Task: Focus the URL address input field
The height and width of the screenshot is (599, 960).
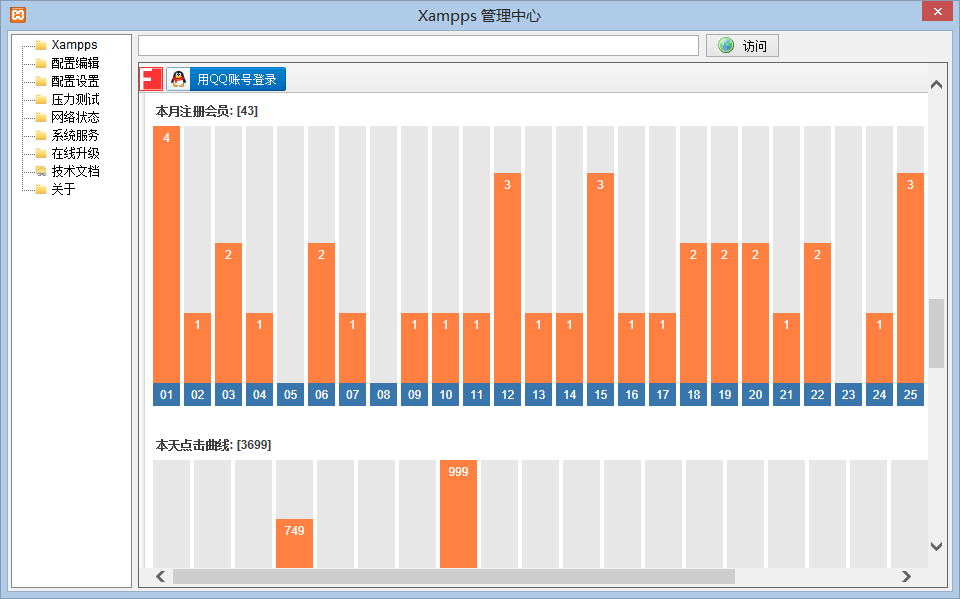Action: pyautogui.click(x=418, y=45)
